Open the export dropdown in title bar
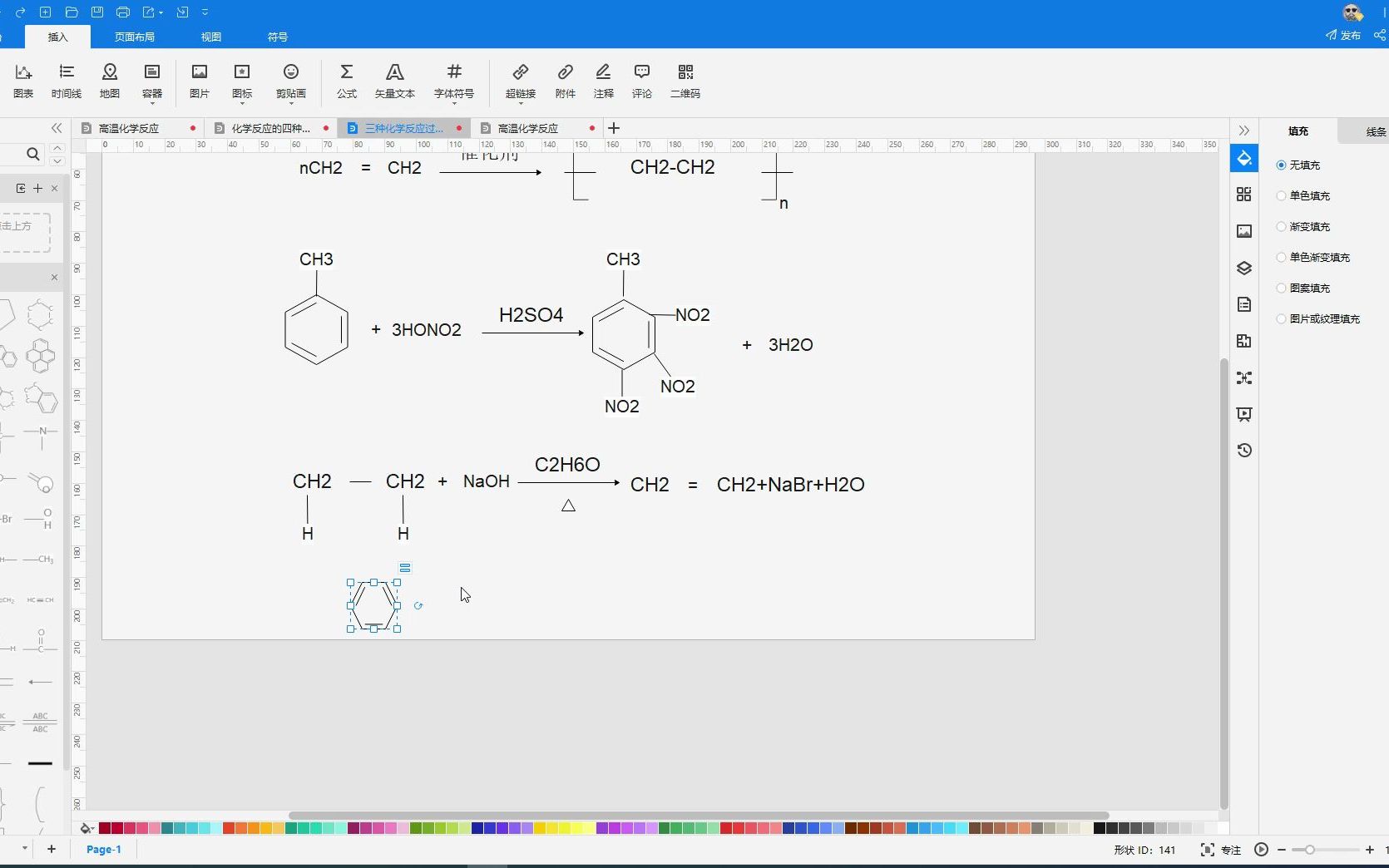 (152, 12)
